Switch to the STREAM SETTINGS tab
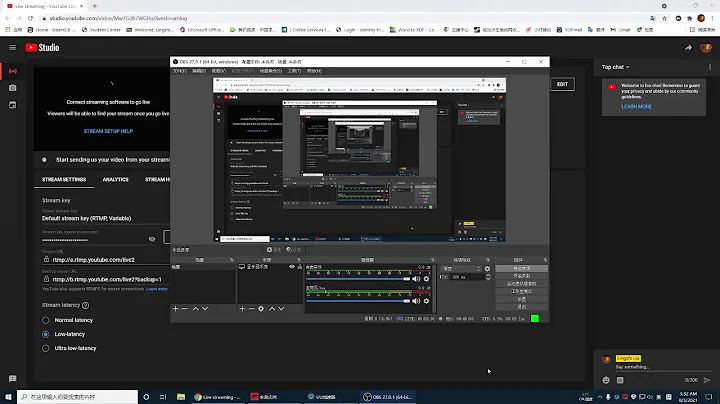Image resolution: width=720 pixels, height=404 pixels. 64,180
